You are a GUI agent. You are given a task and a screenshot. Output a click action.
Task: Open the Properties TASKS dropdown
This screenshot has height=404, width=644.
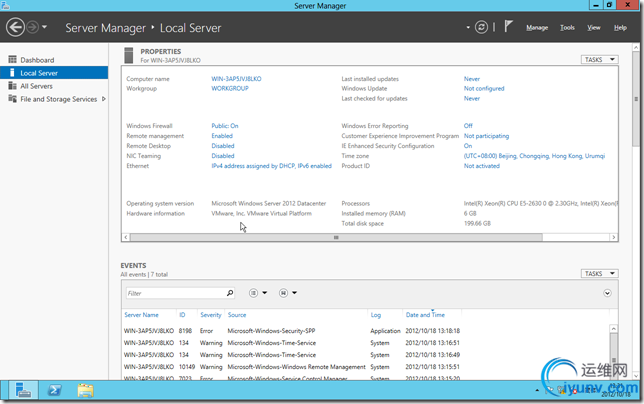[x=600, y=60]
